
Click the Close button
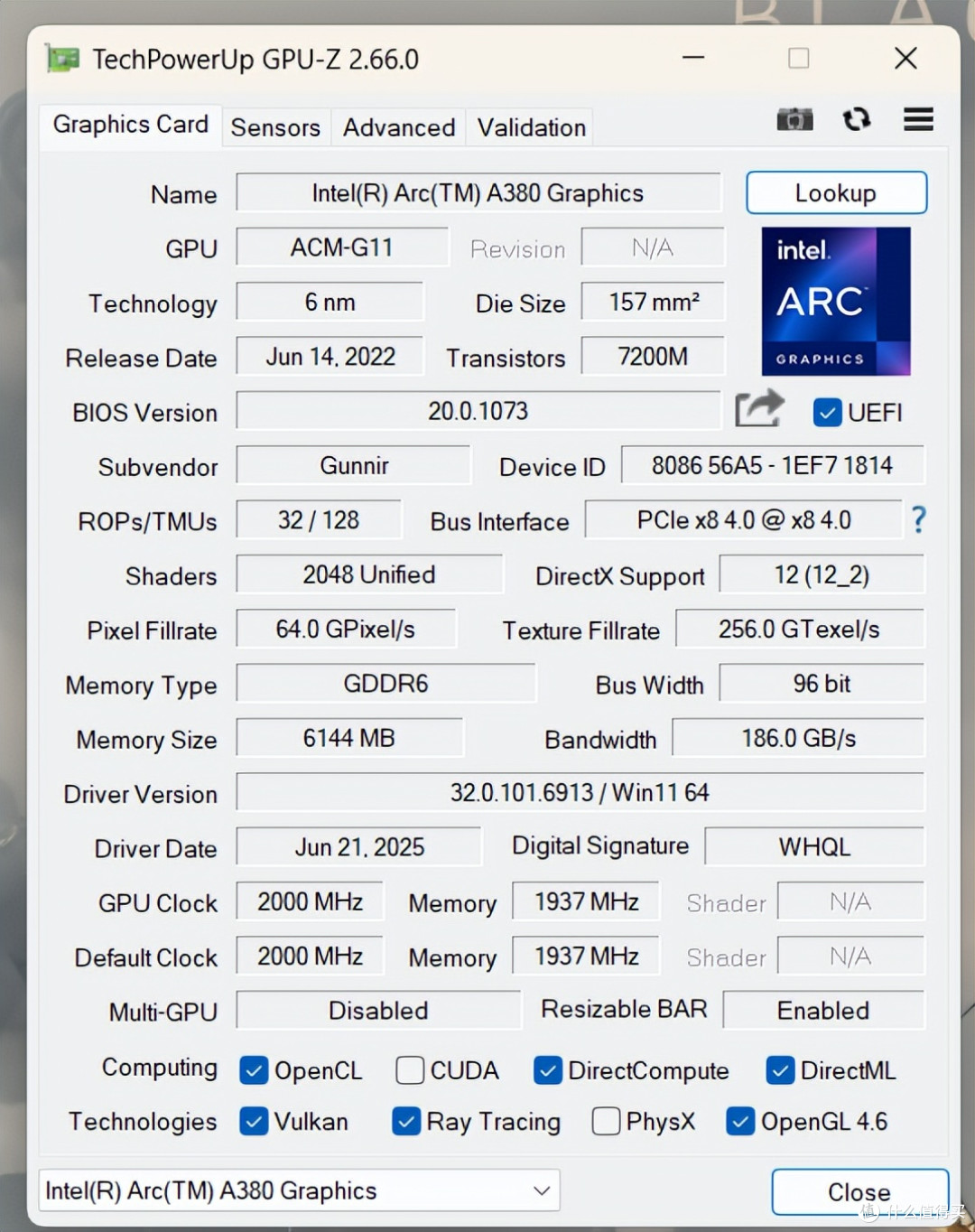(859, 1191)
